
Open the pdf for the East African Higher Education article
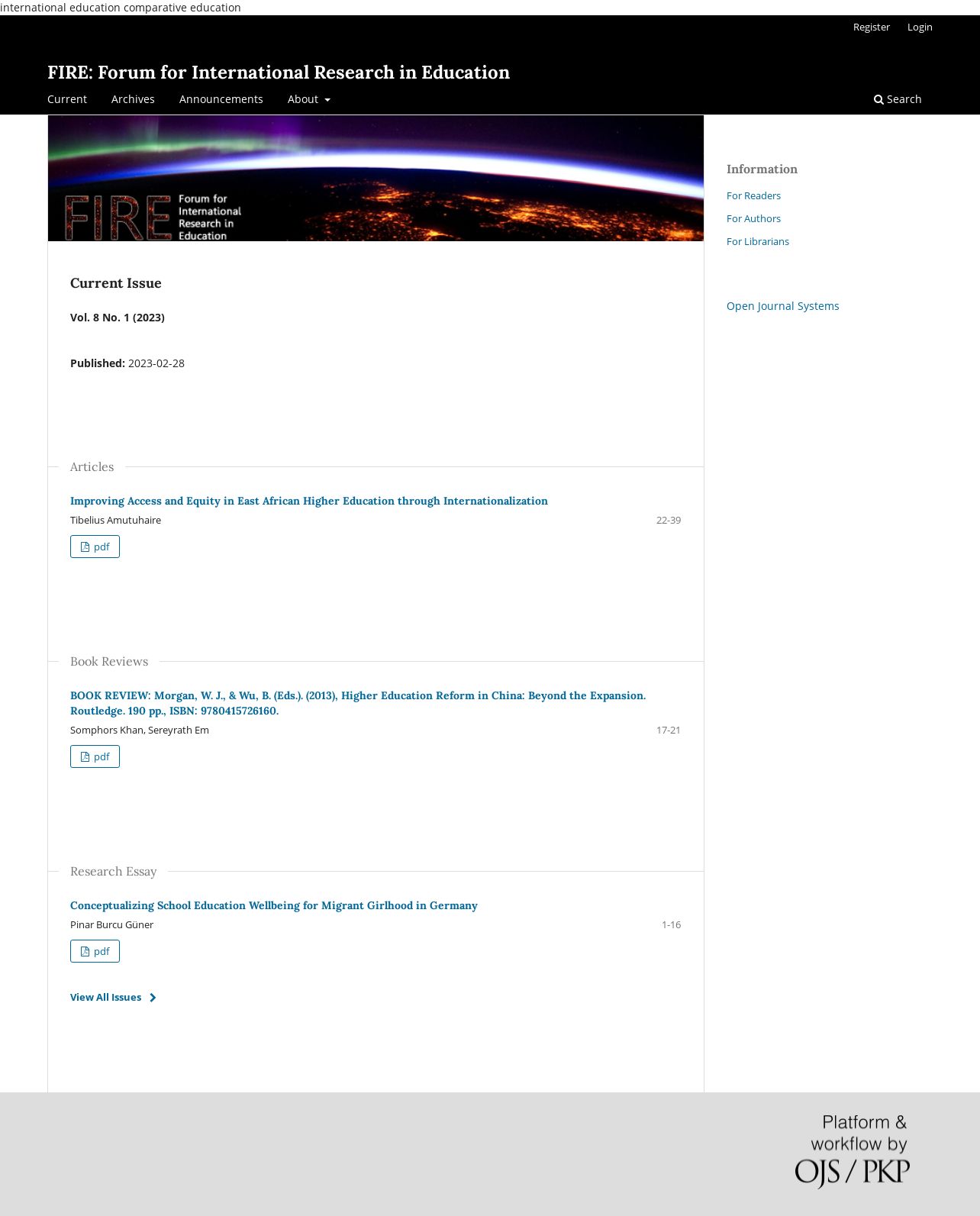click(x=95, y=547)
